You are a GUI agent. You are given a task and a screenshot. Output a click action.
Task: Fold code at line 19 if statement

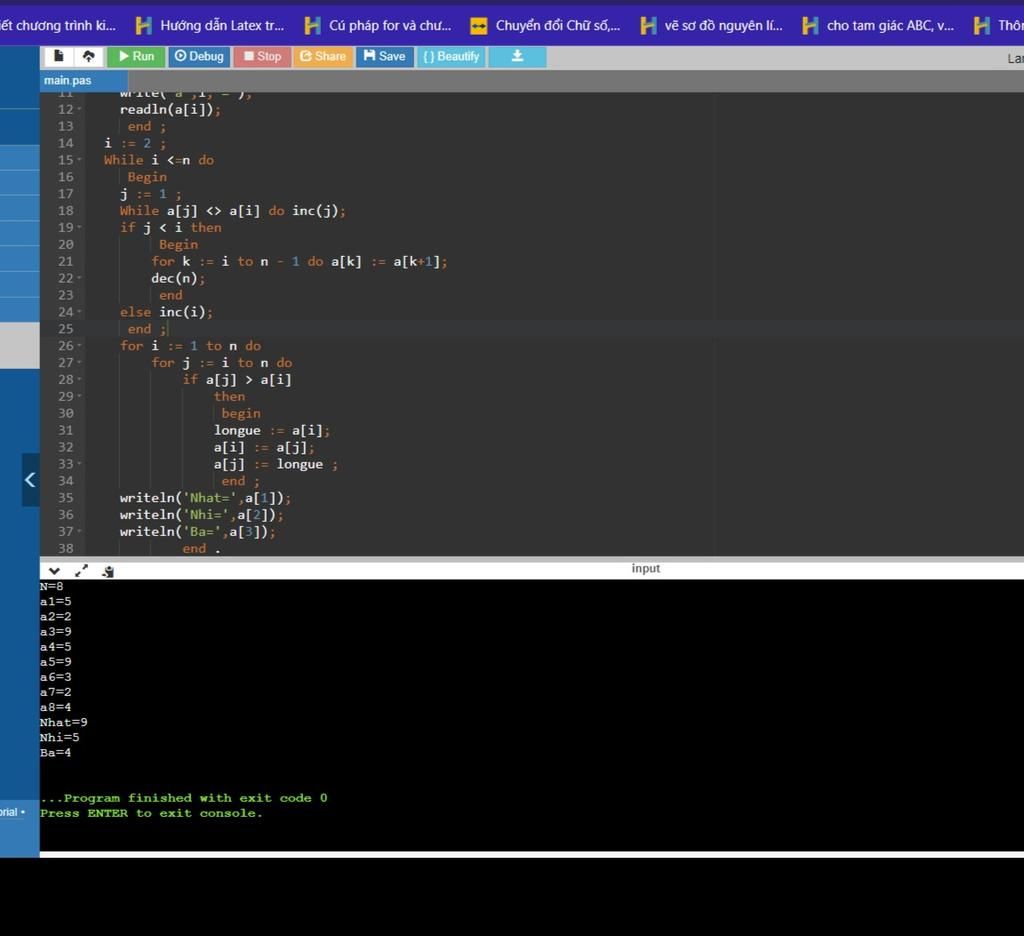[80, 228]
